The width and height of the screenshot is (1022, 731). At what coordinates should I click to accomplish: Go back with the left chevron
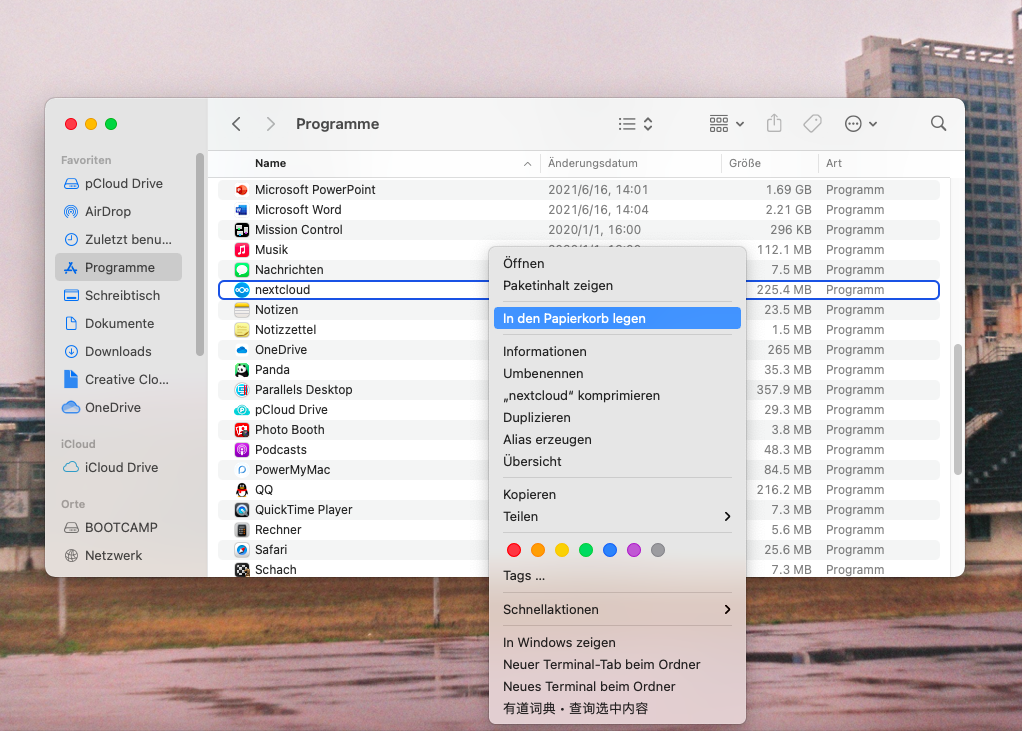[237, 124]
